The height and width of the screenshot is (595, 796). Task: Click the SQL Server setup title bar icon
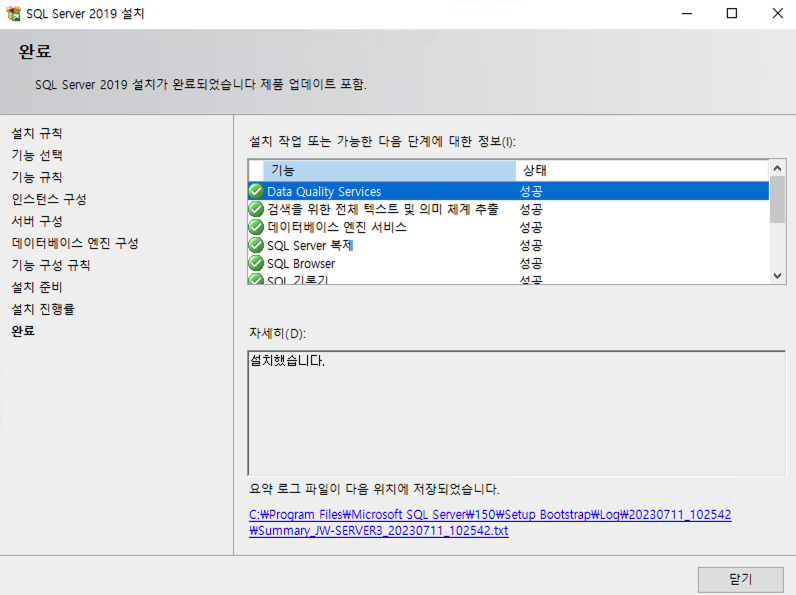(x=13, y=13)
